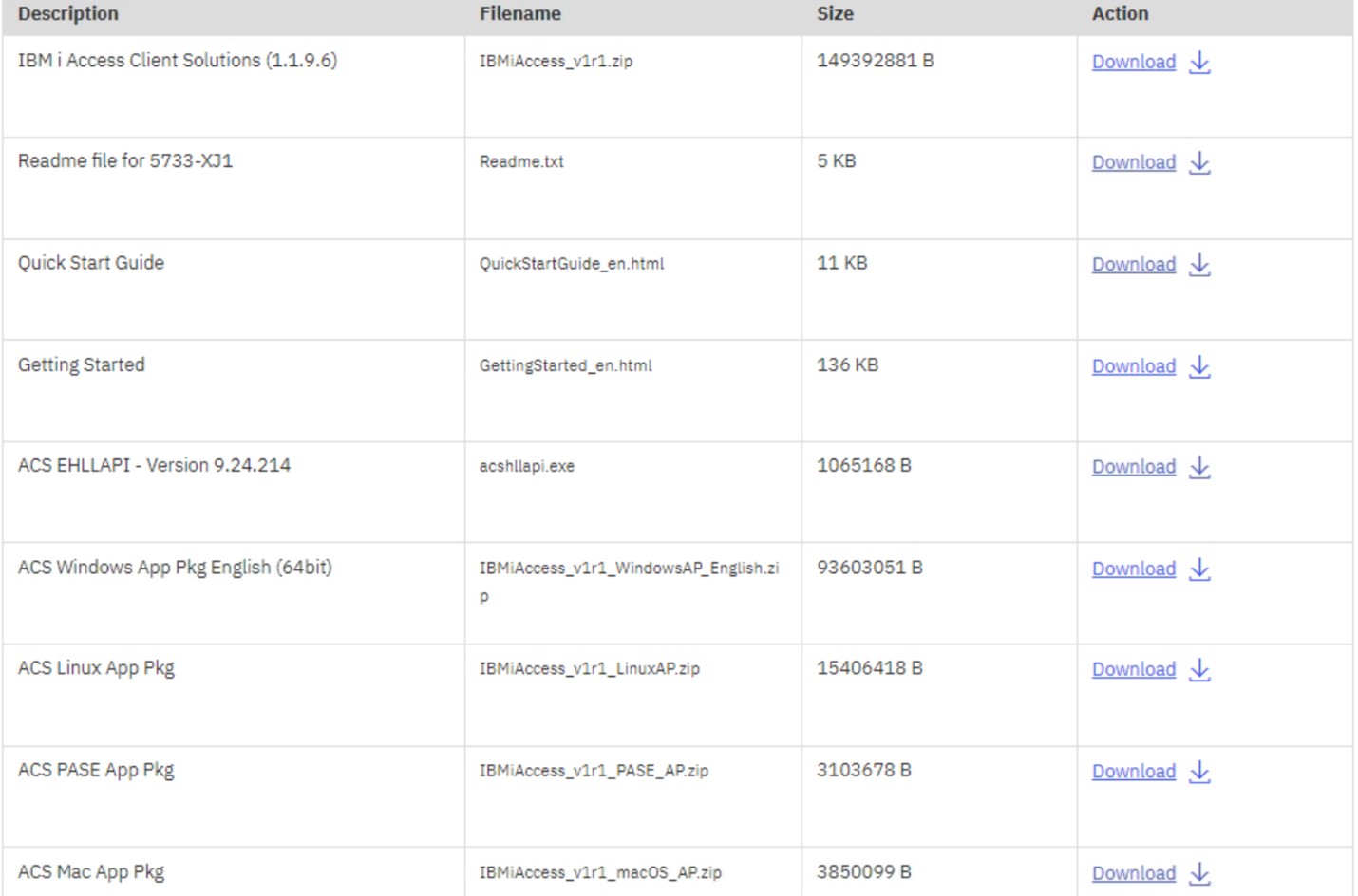Open Download link for Readme file 5733-XJ1
Viewport: 1358px width, 896px height.
[x=1133, y=163]
